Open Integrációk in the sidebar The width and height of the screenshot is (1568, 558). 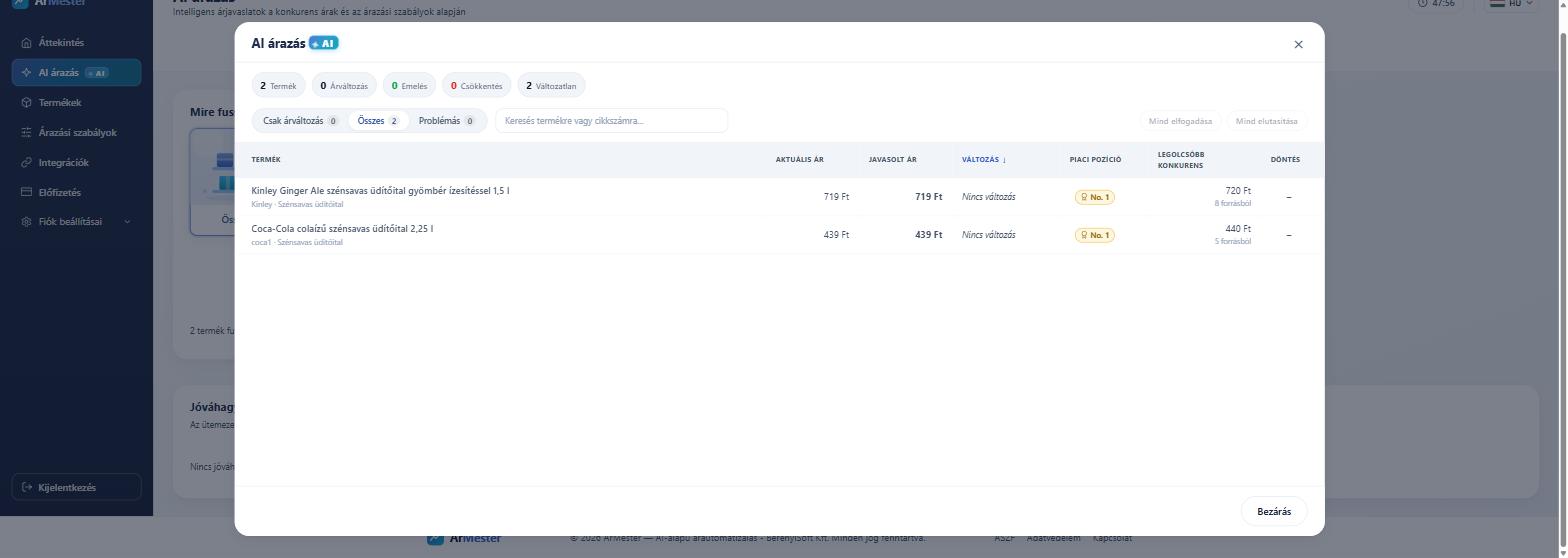(76, 162)
